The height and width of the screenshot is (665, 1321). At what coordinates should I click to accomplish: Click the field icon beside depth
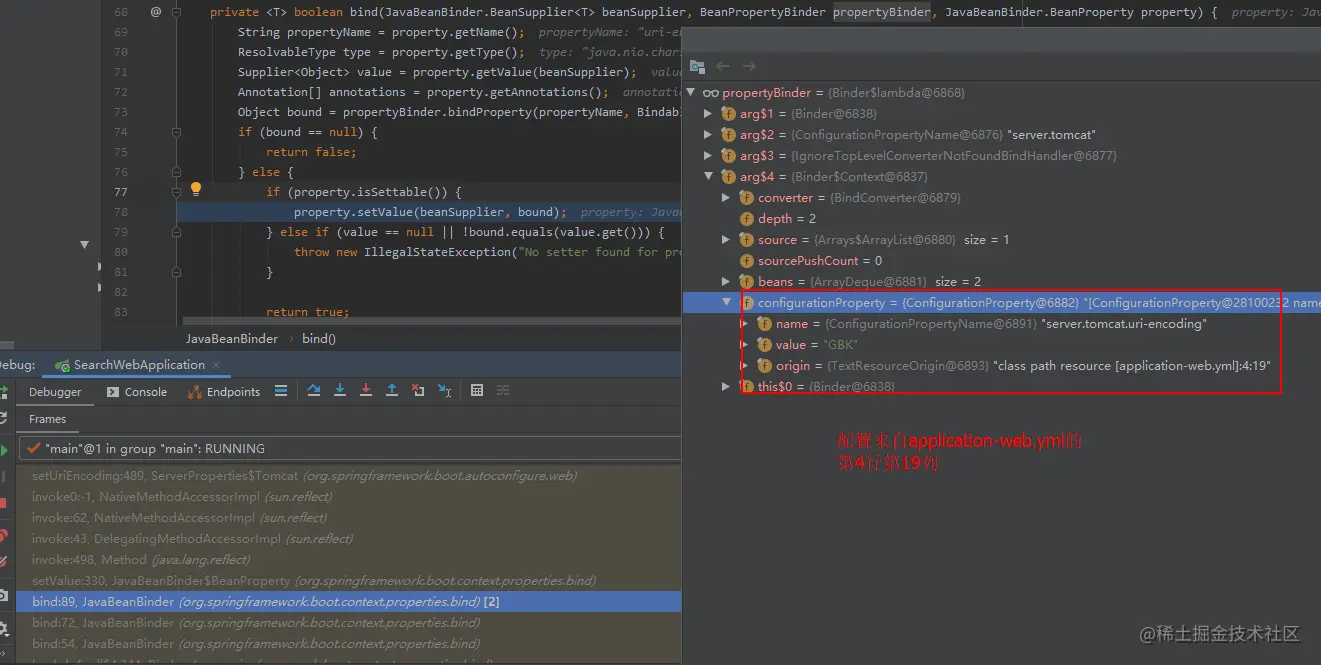click(x=746, y=219)
